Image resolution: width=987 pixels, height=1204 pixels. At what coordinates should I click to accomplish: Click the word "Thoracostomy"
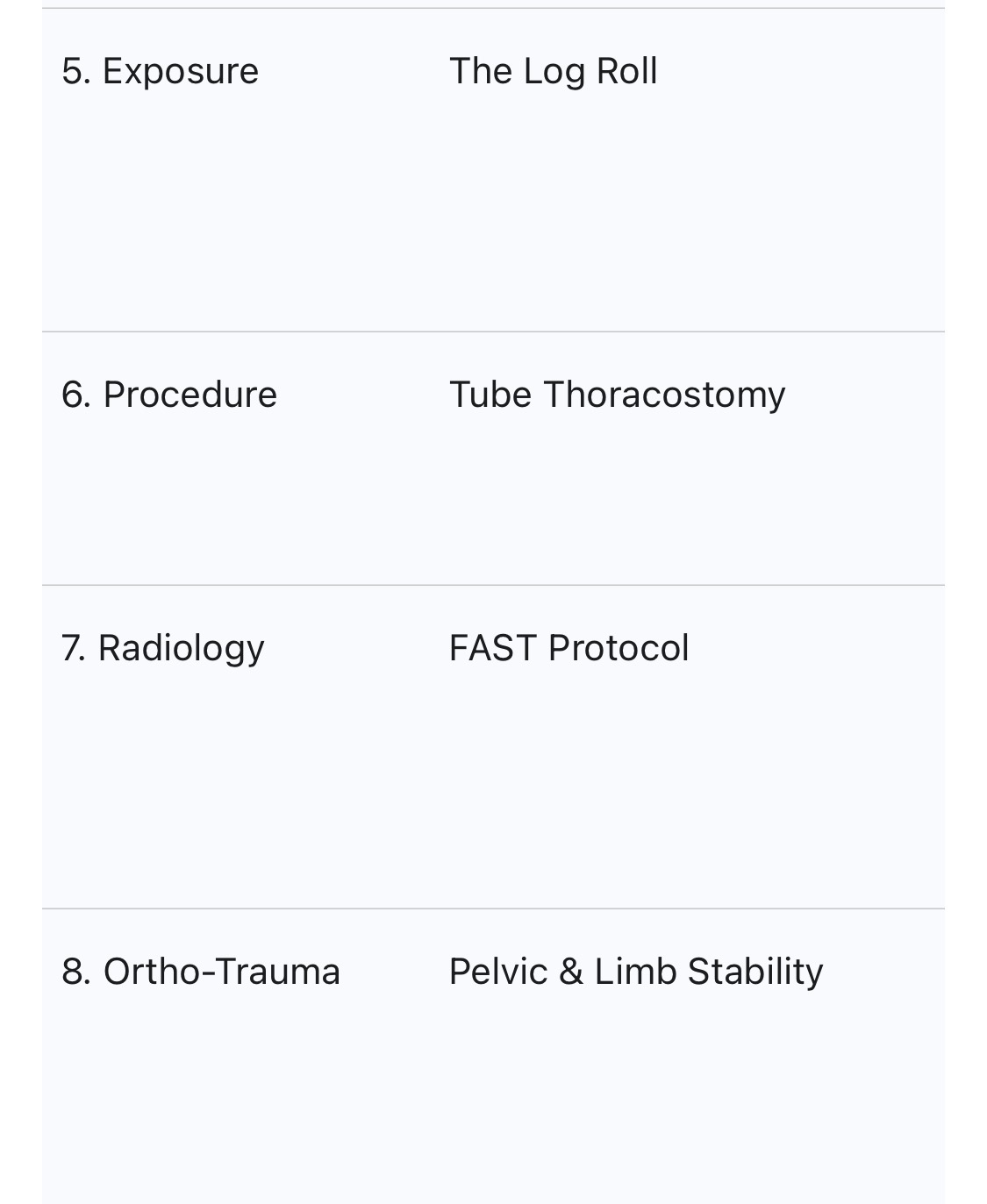tap(664, 395)
